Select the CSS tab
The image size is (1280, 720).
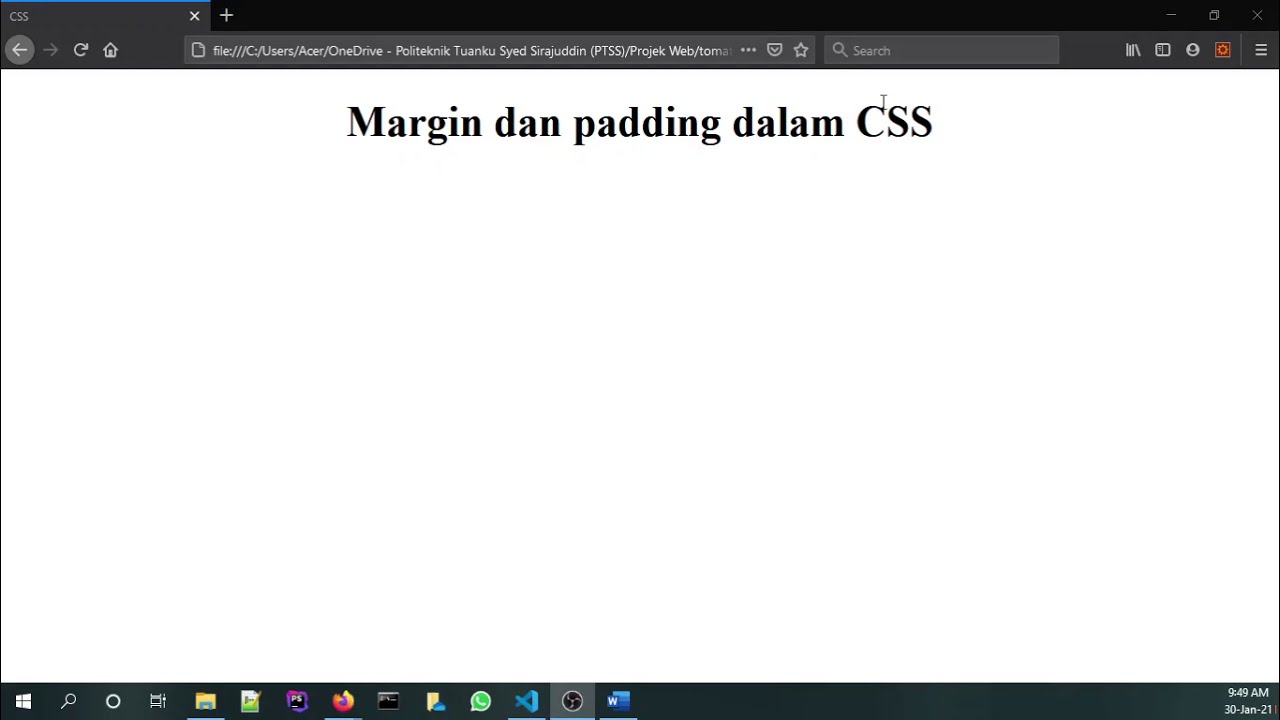105,16
